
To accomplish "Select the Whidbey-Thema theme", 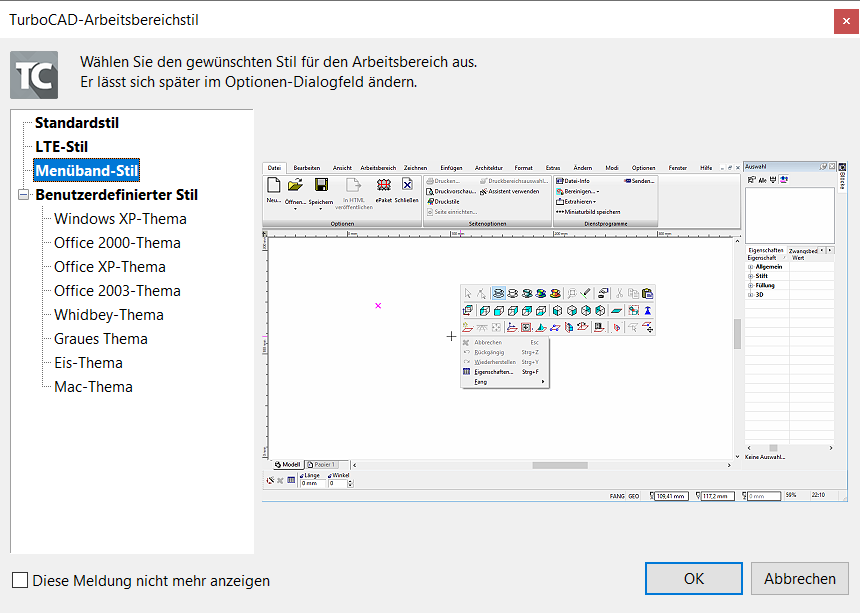I will 109,315.
